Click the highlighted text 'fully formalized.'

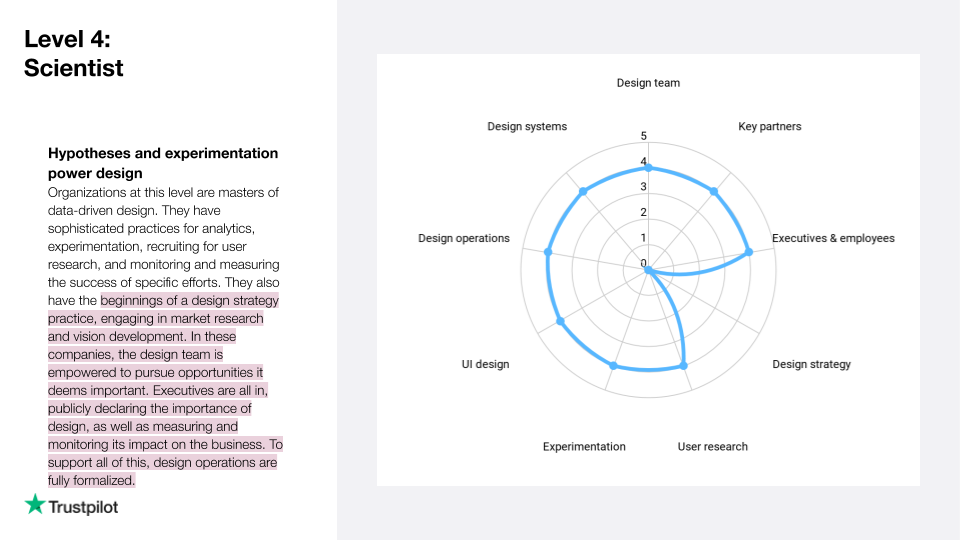click(x=91, y=481)
